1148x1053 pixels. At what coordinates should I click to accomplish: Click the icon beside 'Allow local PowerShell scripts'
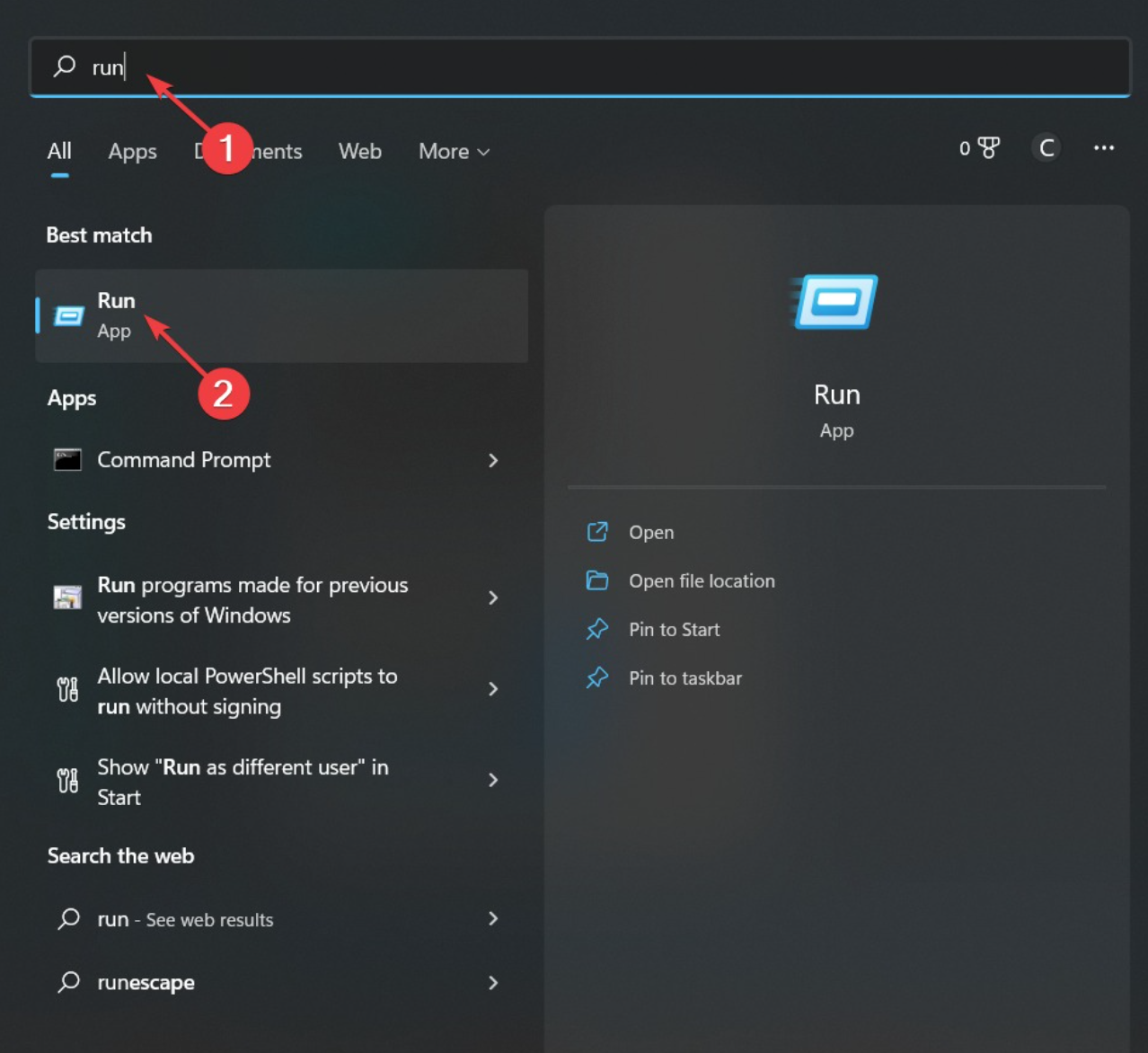[x=67, y=690]
